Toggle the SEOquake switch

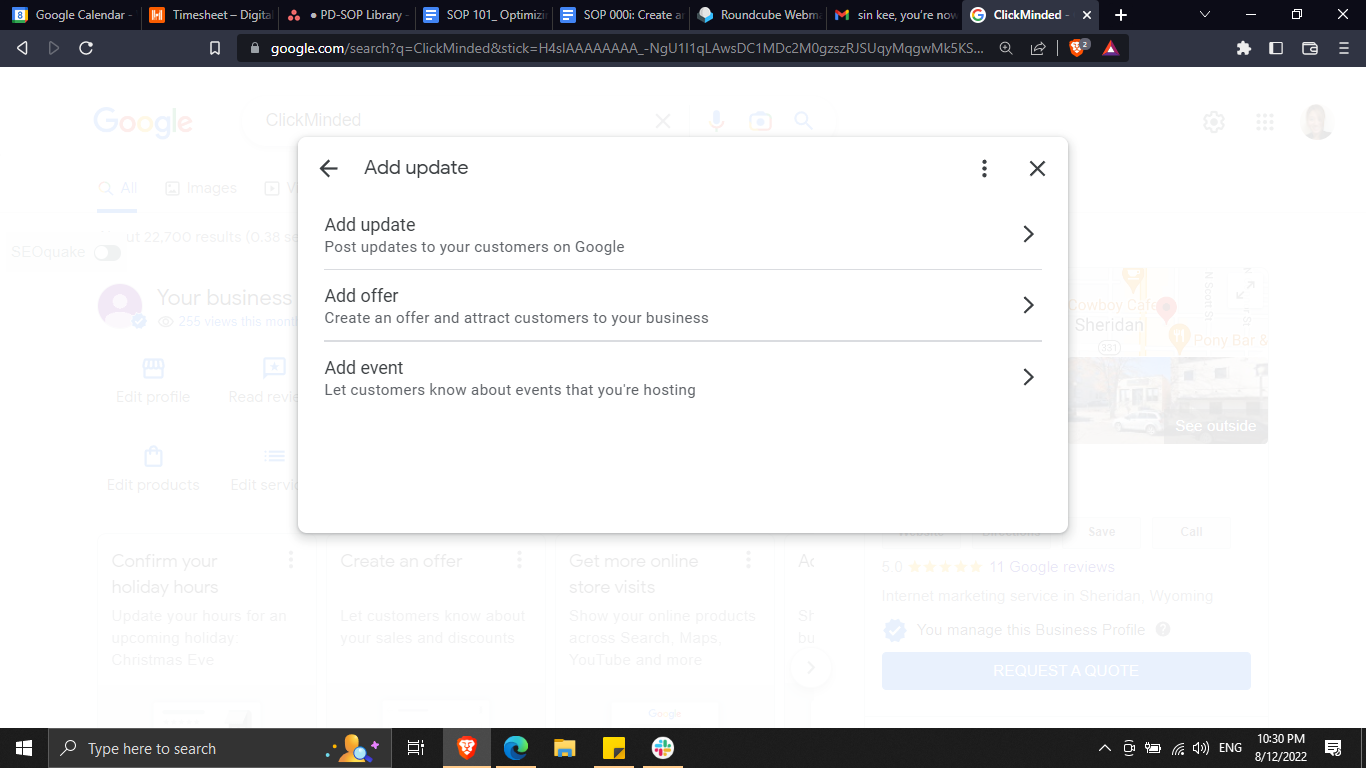(x=107, y=253)
